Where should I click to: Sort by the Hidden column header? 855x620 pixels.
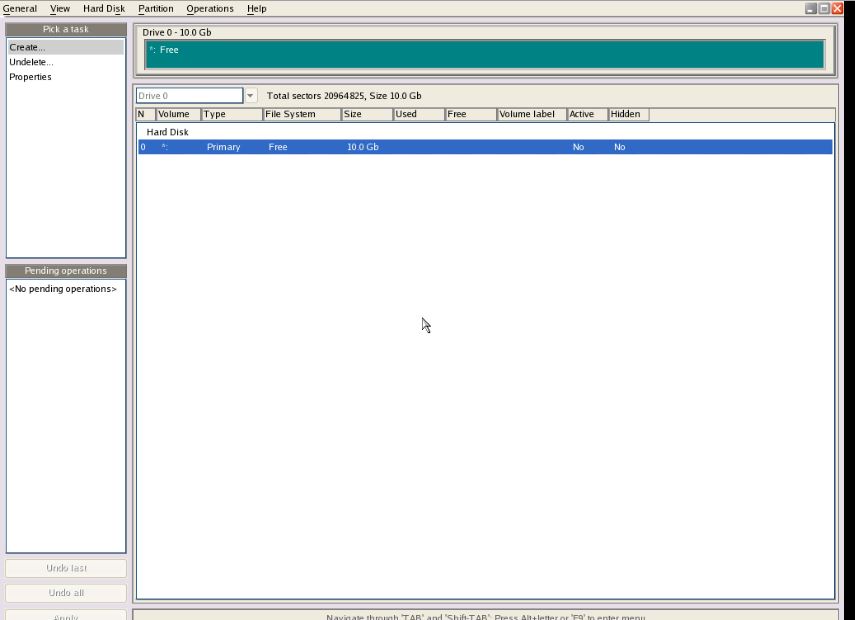(629, 114)
